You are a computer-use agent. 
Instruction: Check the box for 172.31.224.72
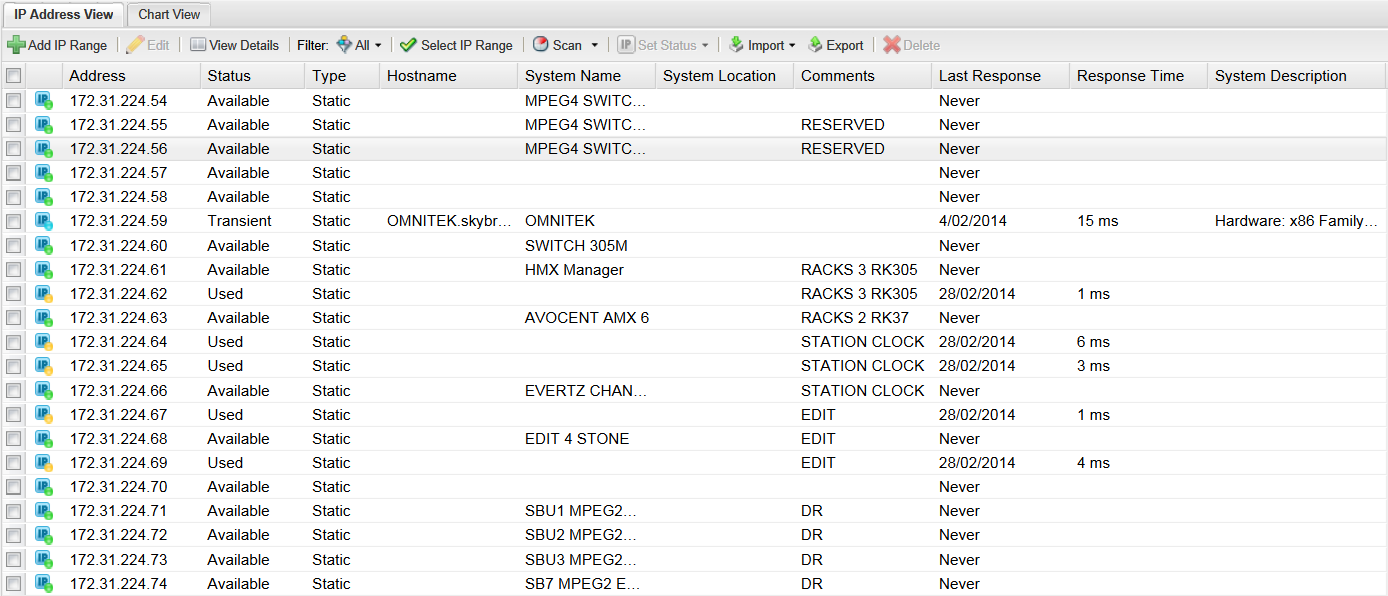[x=13, y=535]
